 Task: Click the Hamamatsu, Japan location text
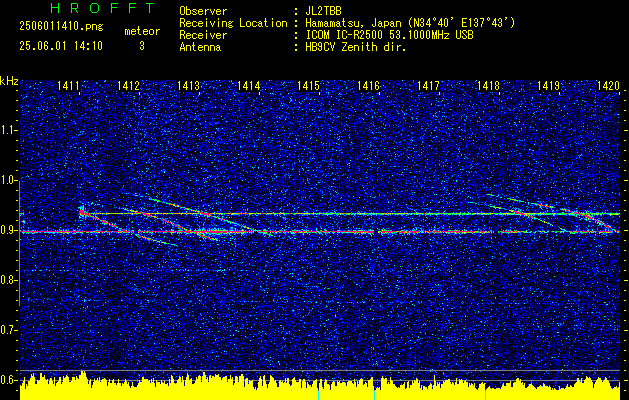(x=410, y=23)
